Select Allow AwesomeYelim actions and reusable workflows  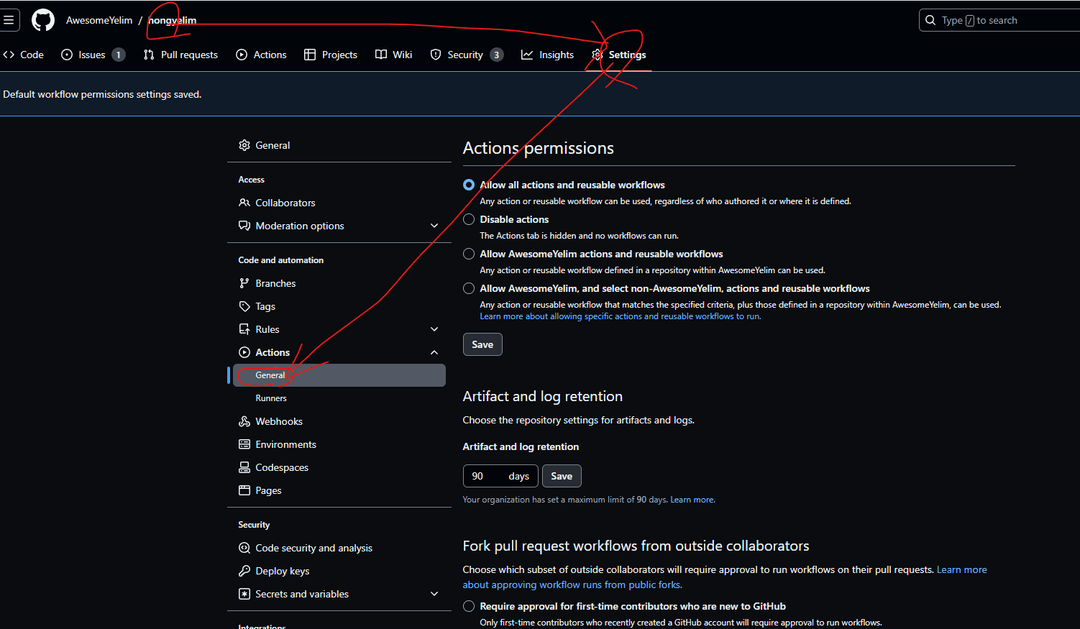[468, 254]
